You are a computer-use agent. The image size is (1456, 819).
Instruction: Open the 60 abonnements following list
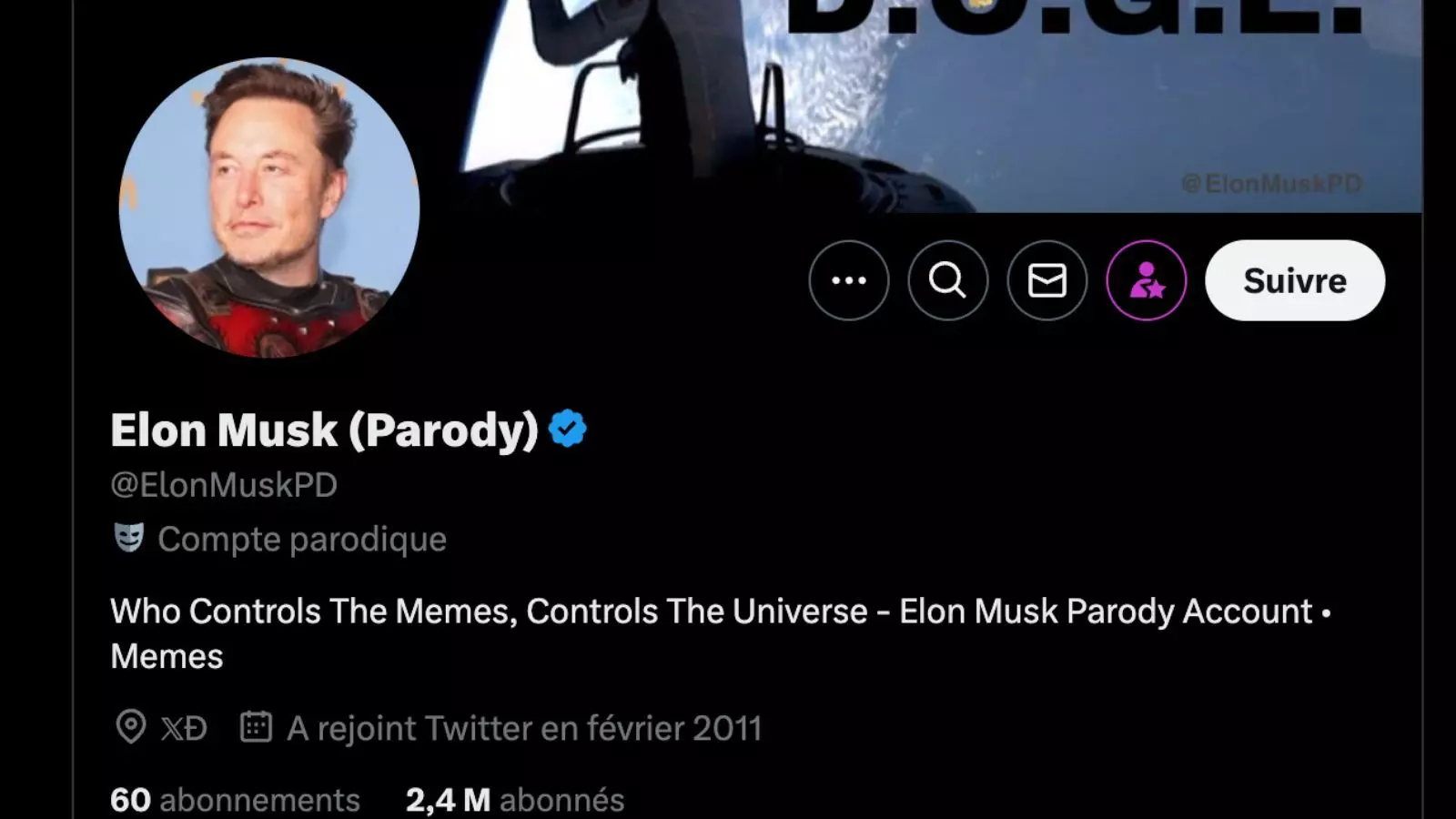pyautogui.click(x=235, y=800)
